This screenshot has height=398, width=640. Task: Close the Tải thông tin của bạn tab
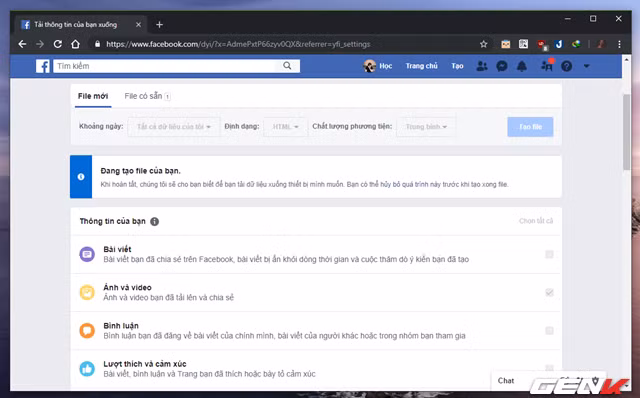click(x=138, y=24)
